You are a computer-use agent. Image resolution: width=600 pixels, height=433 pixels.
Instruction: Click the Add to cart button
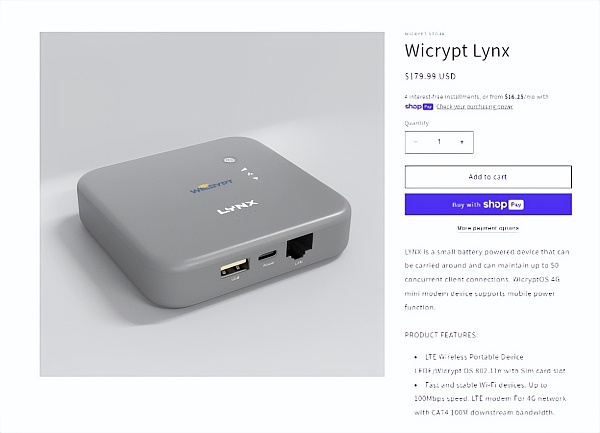pos(488,177)
